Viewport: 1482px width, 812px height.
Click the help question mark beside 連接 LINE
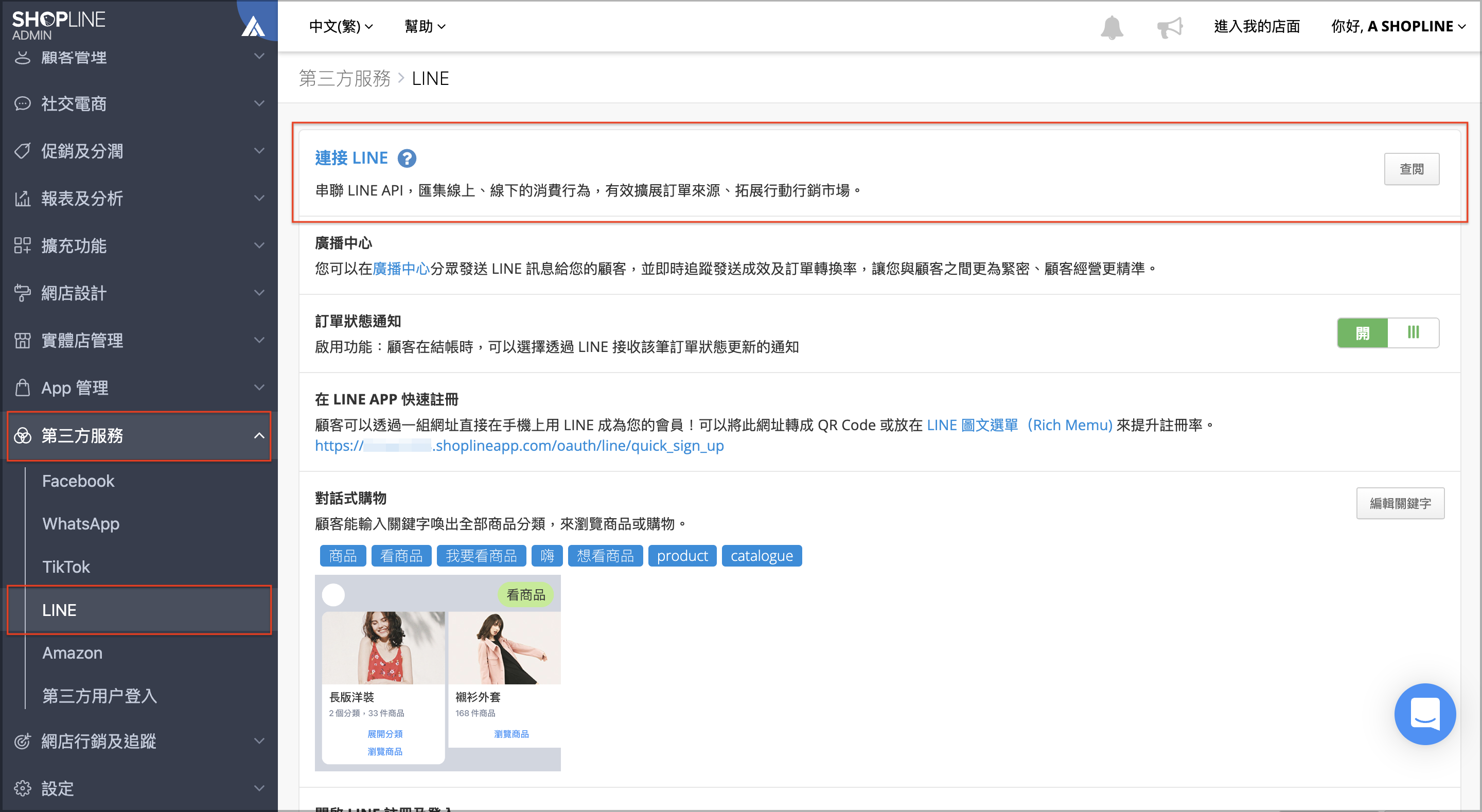[x=407, y=157]
